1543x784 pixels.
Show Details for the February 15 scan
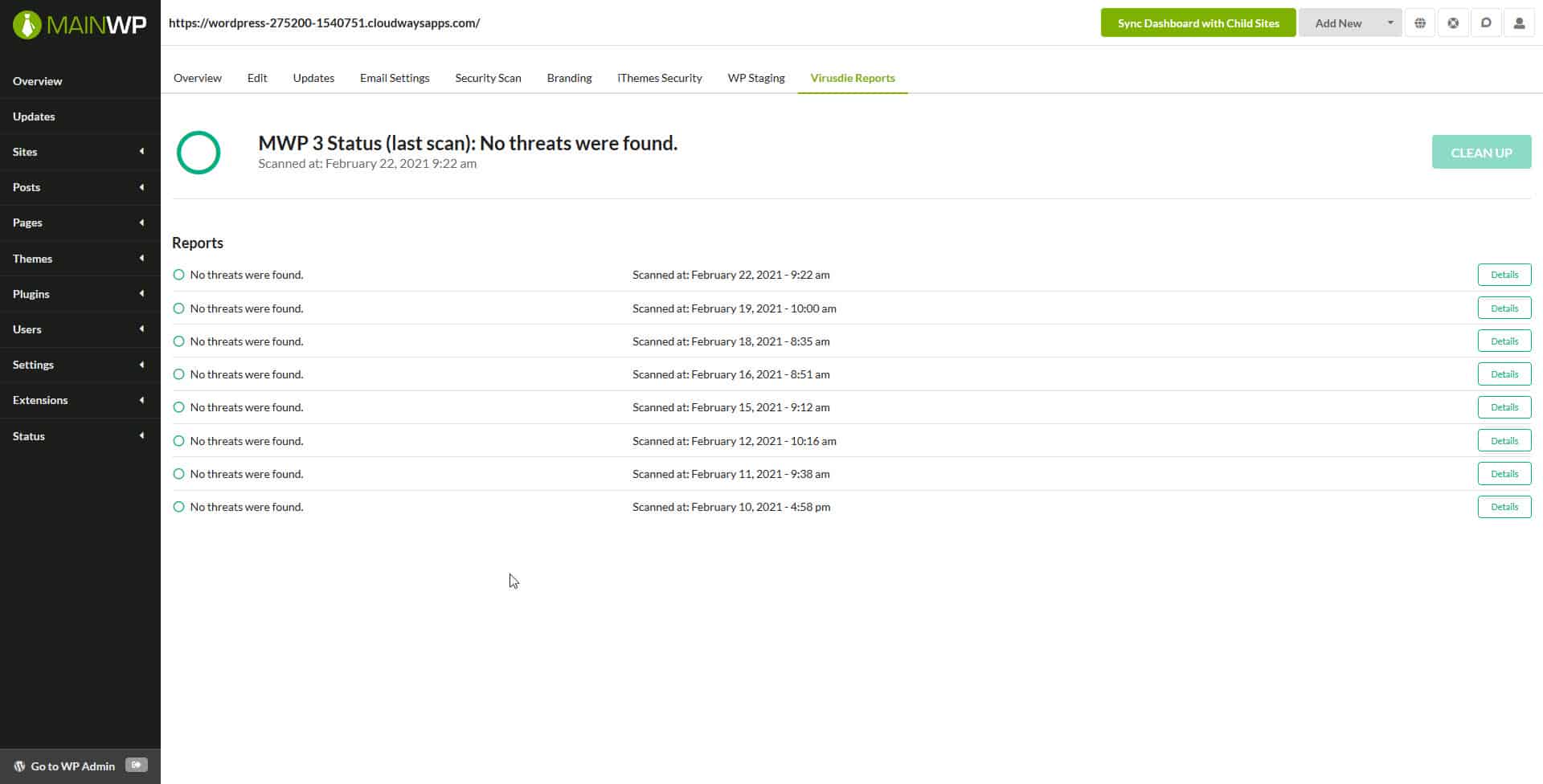point(1504,407)
